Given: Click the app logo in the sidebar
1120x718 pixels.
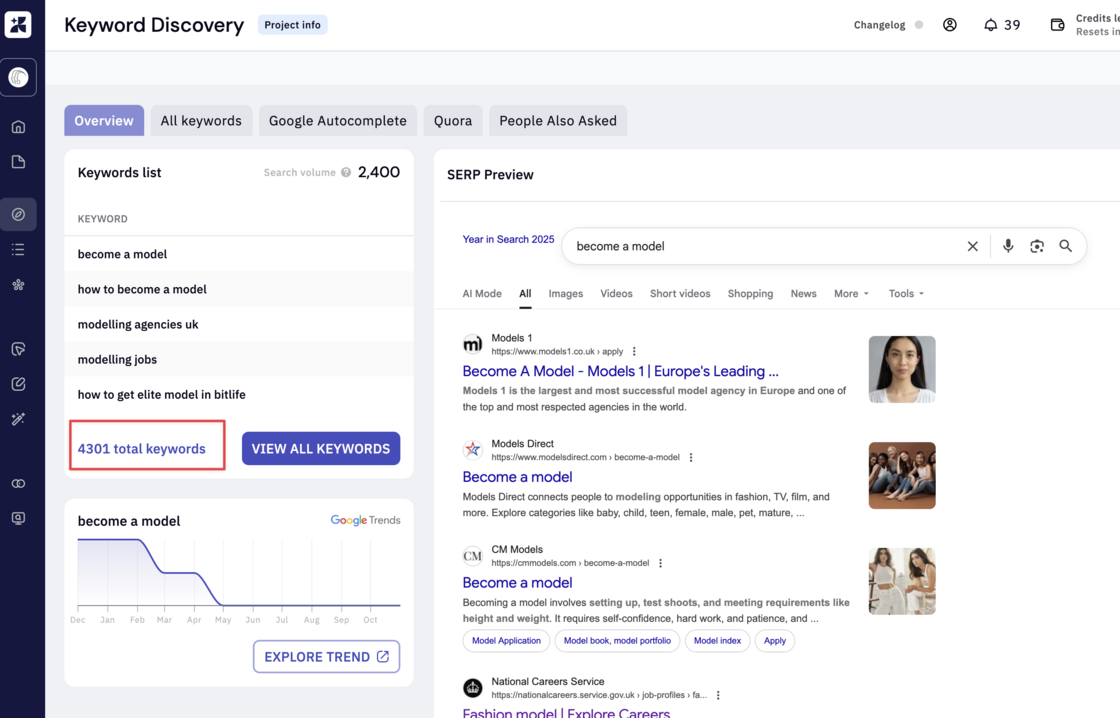Looking at the screenshot, I should click(18, 25).
